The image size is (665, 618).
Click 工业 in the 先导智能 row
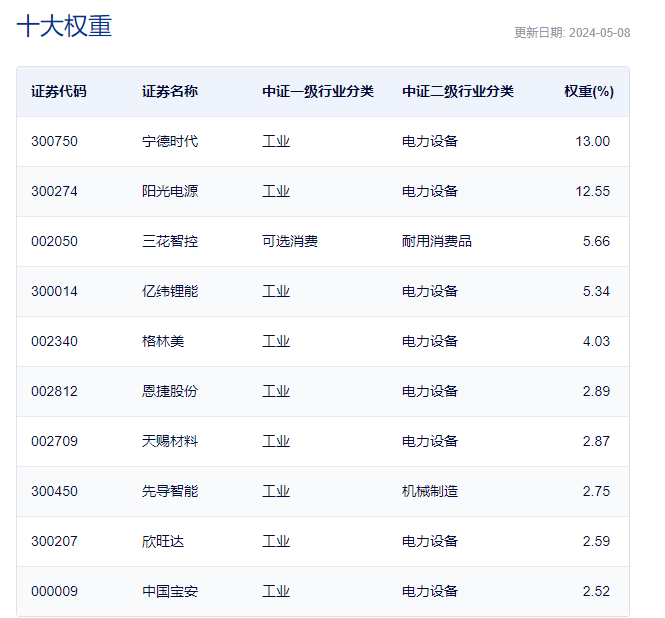coord(276,492)
